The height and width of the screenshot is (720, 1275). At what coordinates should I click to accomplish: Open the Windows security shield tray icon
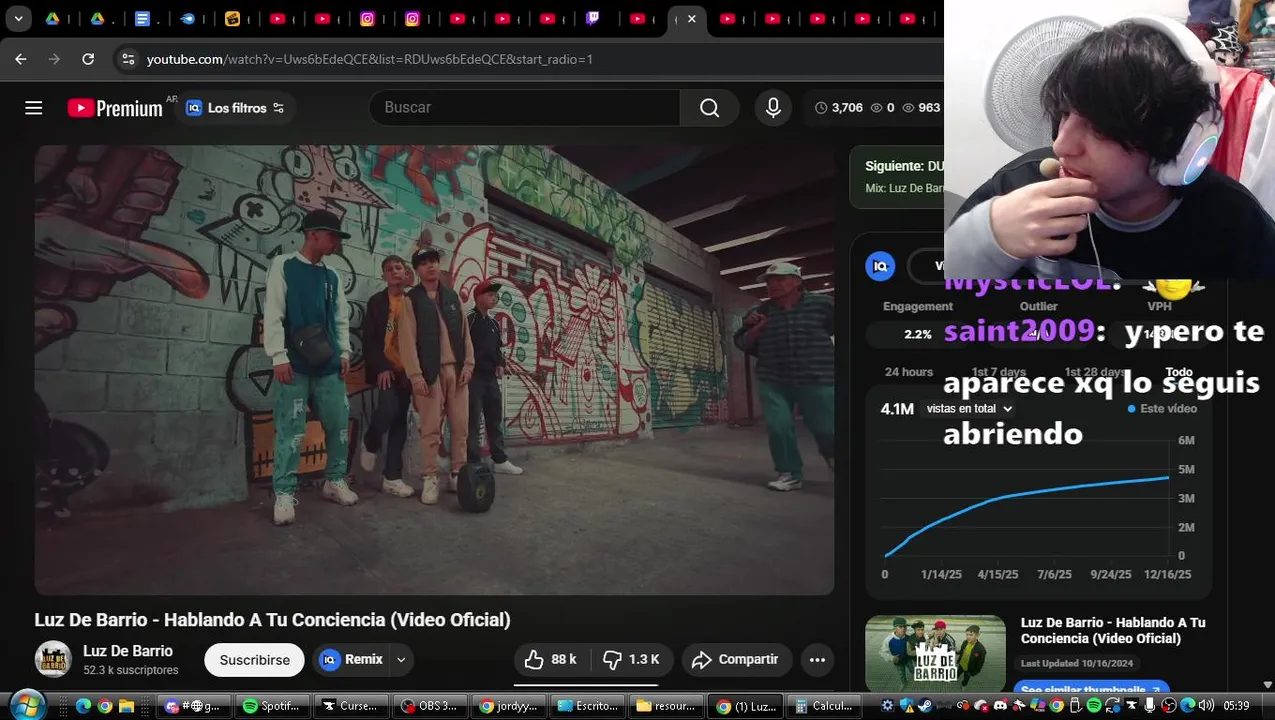(906, 706)
